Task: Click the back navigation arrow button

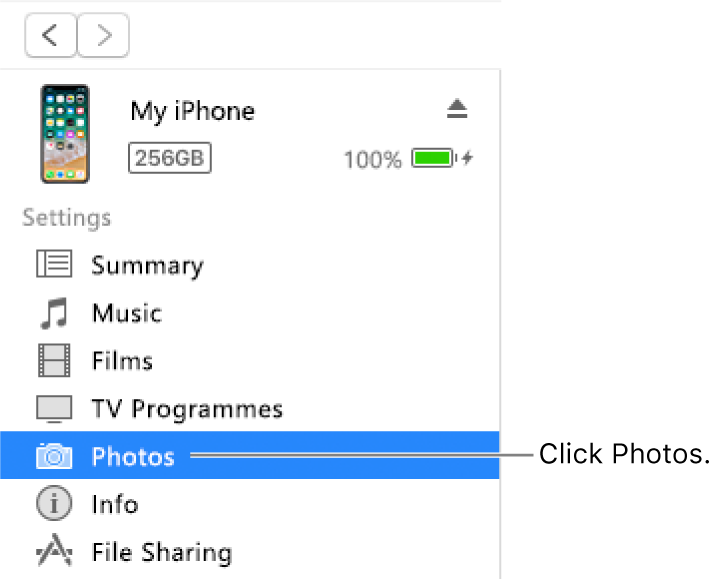Action: (x=50, y=35)
